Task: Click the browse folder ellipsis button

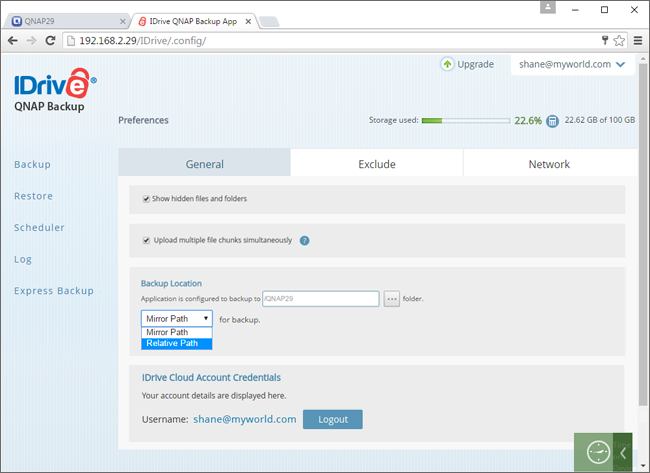Action: click(x=391, y=298)
